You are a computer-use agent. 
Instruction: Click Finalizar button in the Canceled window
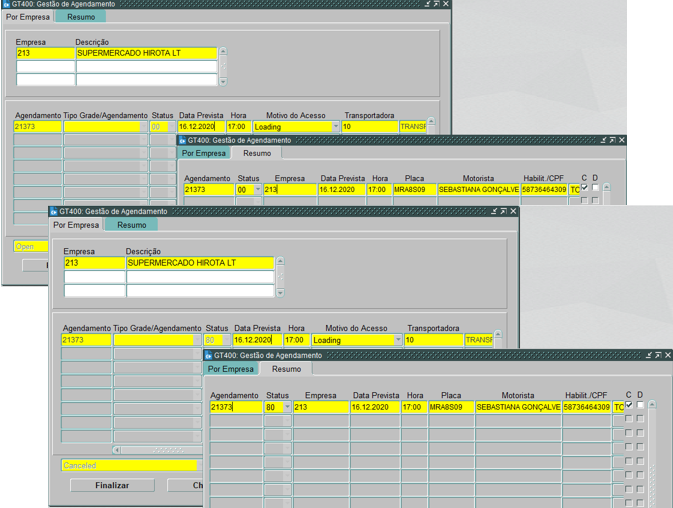(112, 485)
